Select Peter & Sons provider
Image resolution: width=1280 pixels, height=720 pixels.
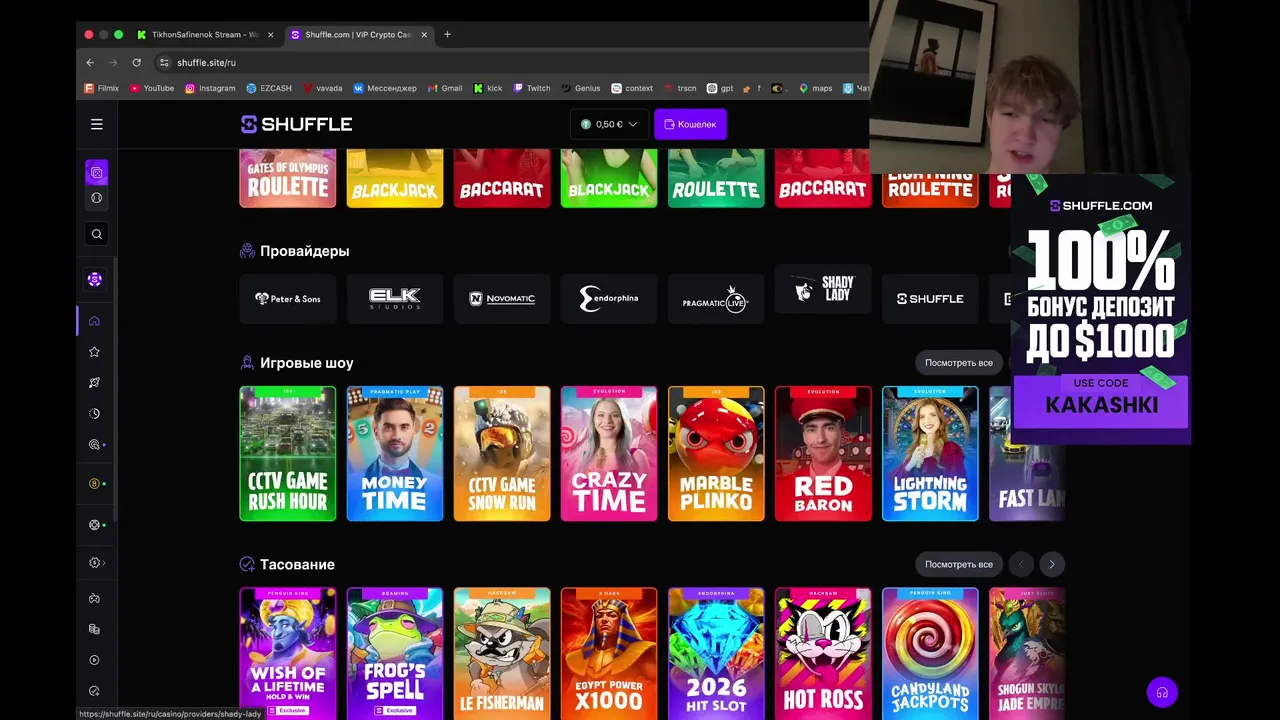[288, 299]
